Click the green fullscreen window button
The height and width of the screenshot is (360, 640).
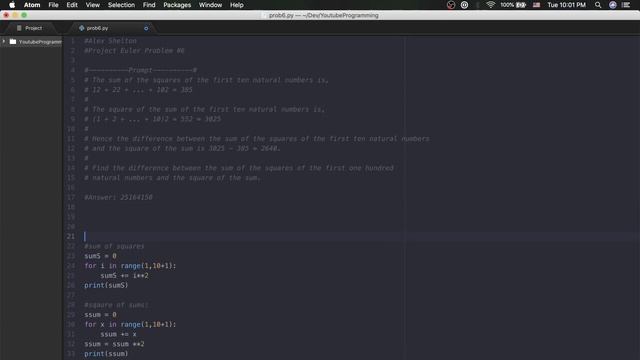(24, 15)
